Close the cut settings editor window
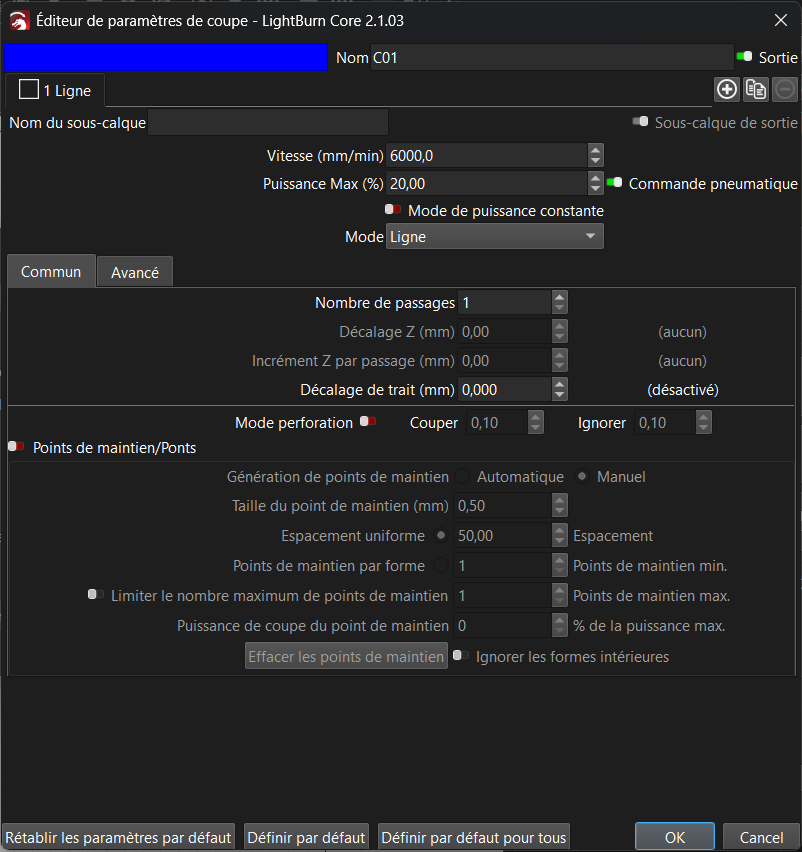This screenshot has width=802, height=852. pyautogui.click(x=781, y=21)
